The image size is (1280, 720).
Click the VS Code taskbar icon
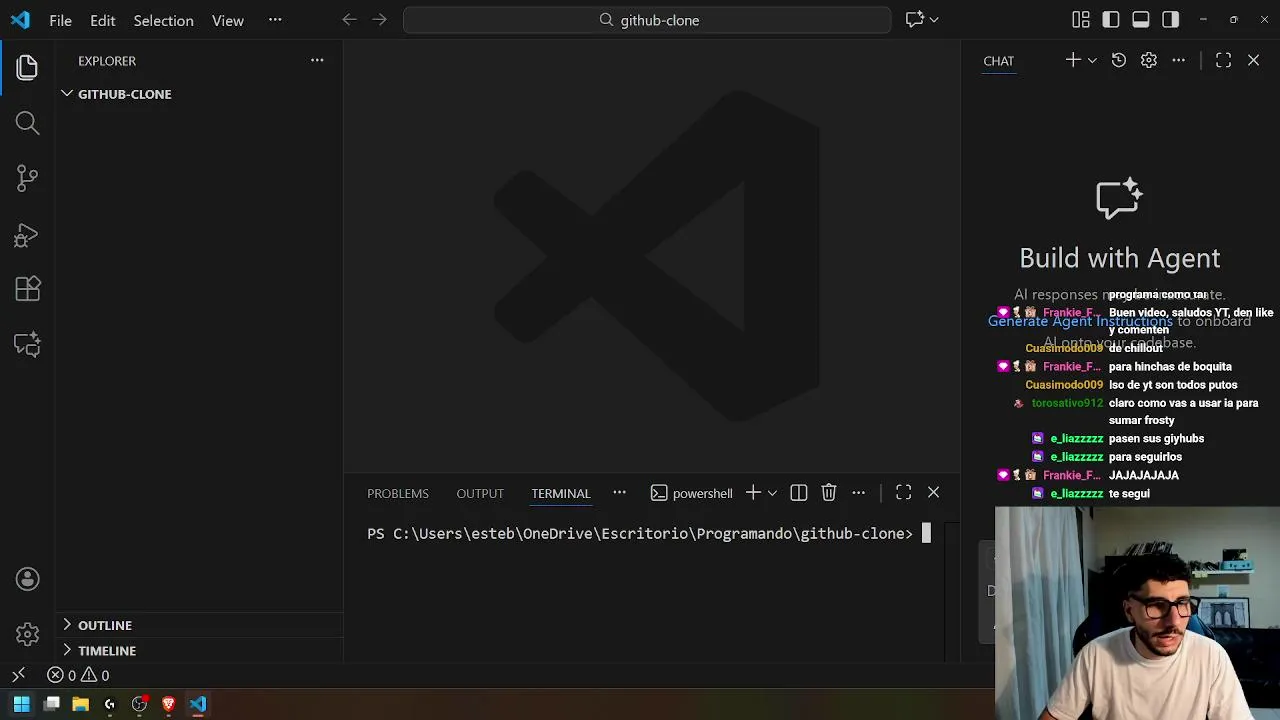198,704
